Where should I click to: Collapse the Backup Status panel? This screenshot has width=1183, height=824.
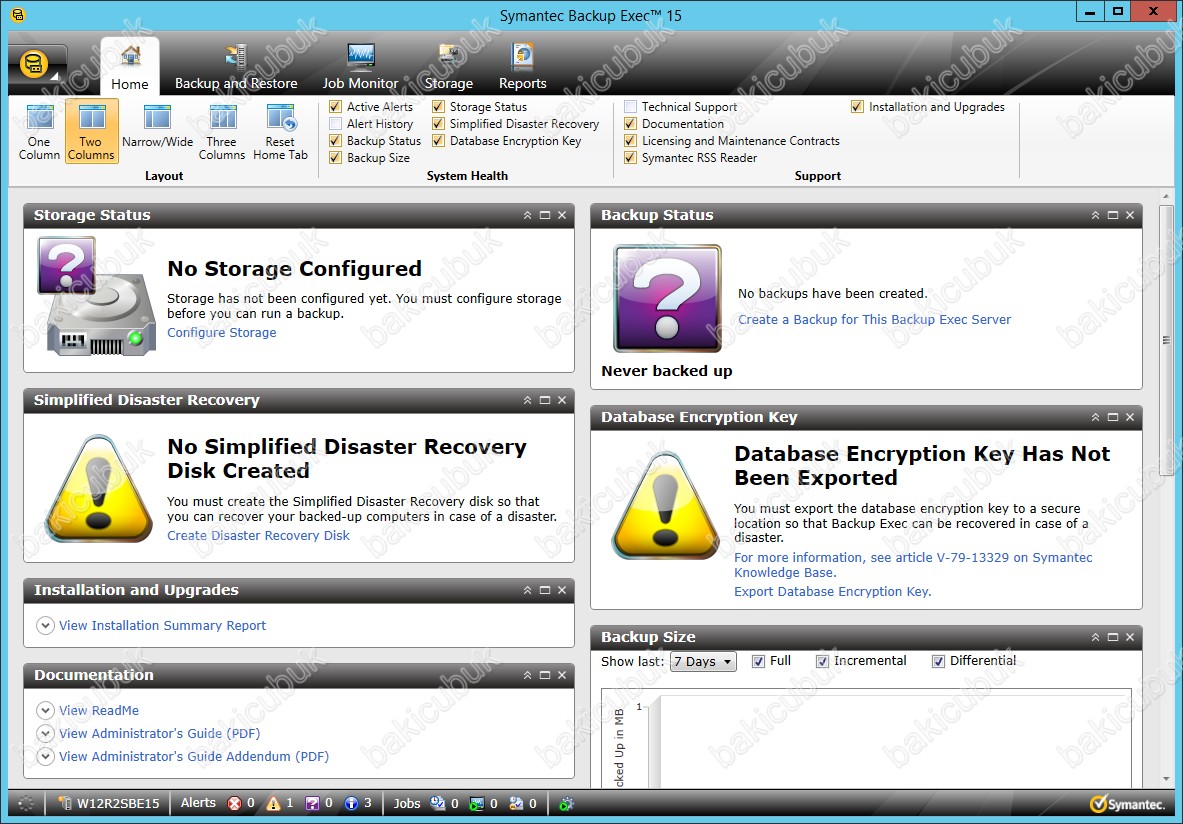pyautogui.click(x=1095, y=215)
